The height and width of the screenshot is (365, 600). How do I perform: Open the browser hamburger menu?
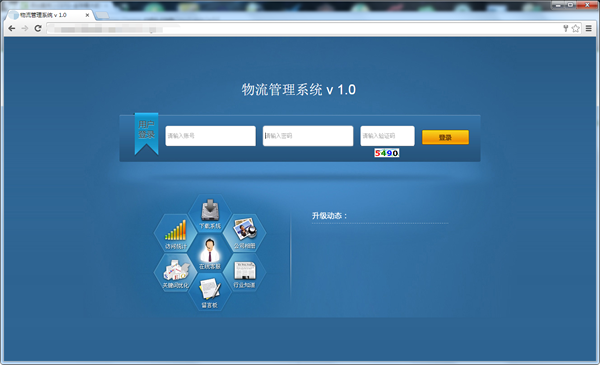[589, 28]
